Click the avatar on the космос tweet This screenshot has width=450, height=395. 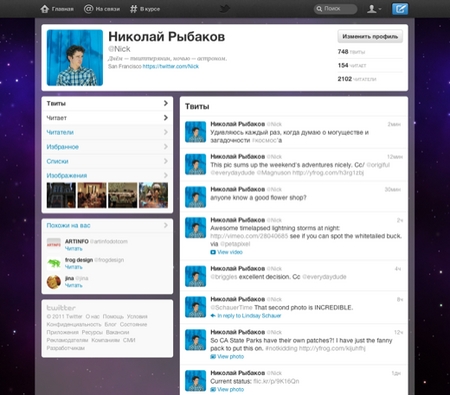pyautogui.click(x=195, y=132)
